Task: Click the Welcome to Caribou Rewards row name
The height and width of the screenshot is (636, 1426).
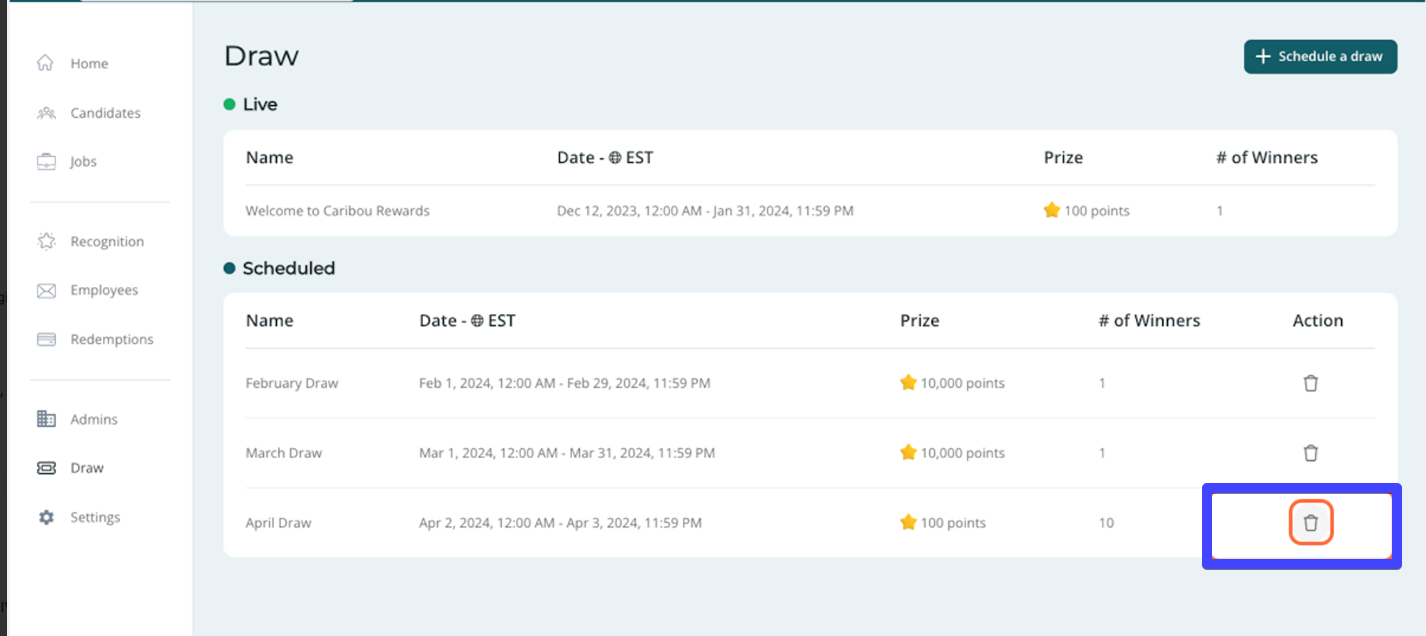Action: (x=338, y=211)
